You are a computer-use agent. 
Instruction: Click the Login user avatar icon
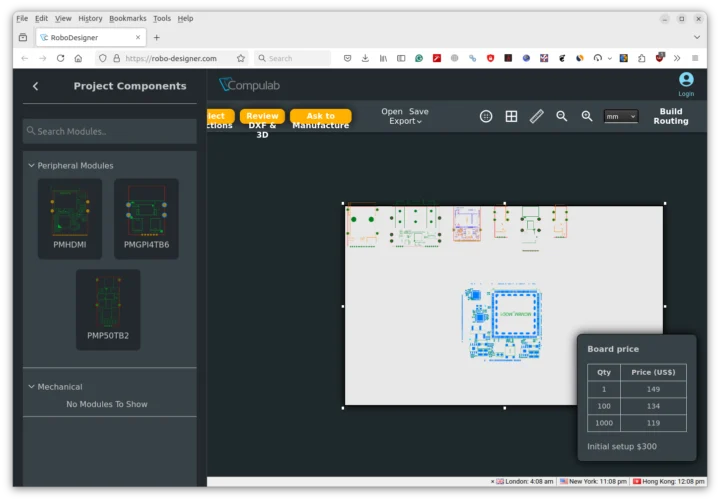coord(686,79)
